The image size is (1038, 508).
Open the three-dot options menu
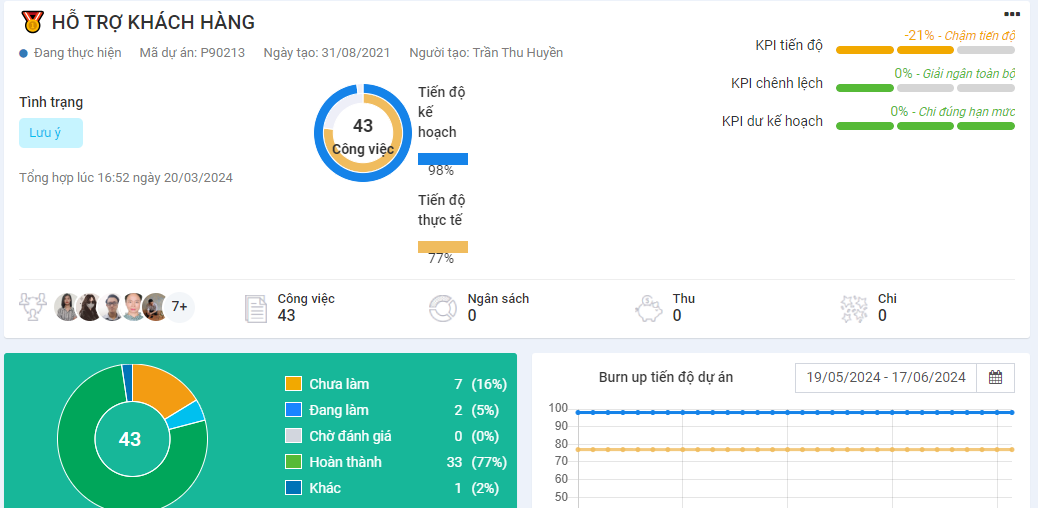[1012, 14]
